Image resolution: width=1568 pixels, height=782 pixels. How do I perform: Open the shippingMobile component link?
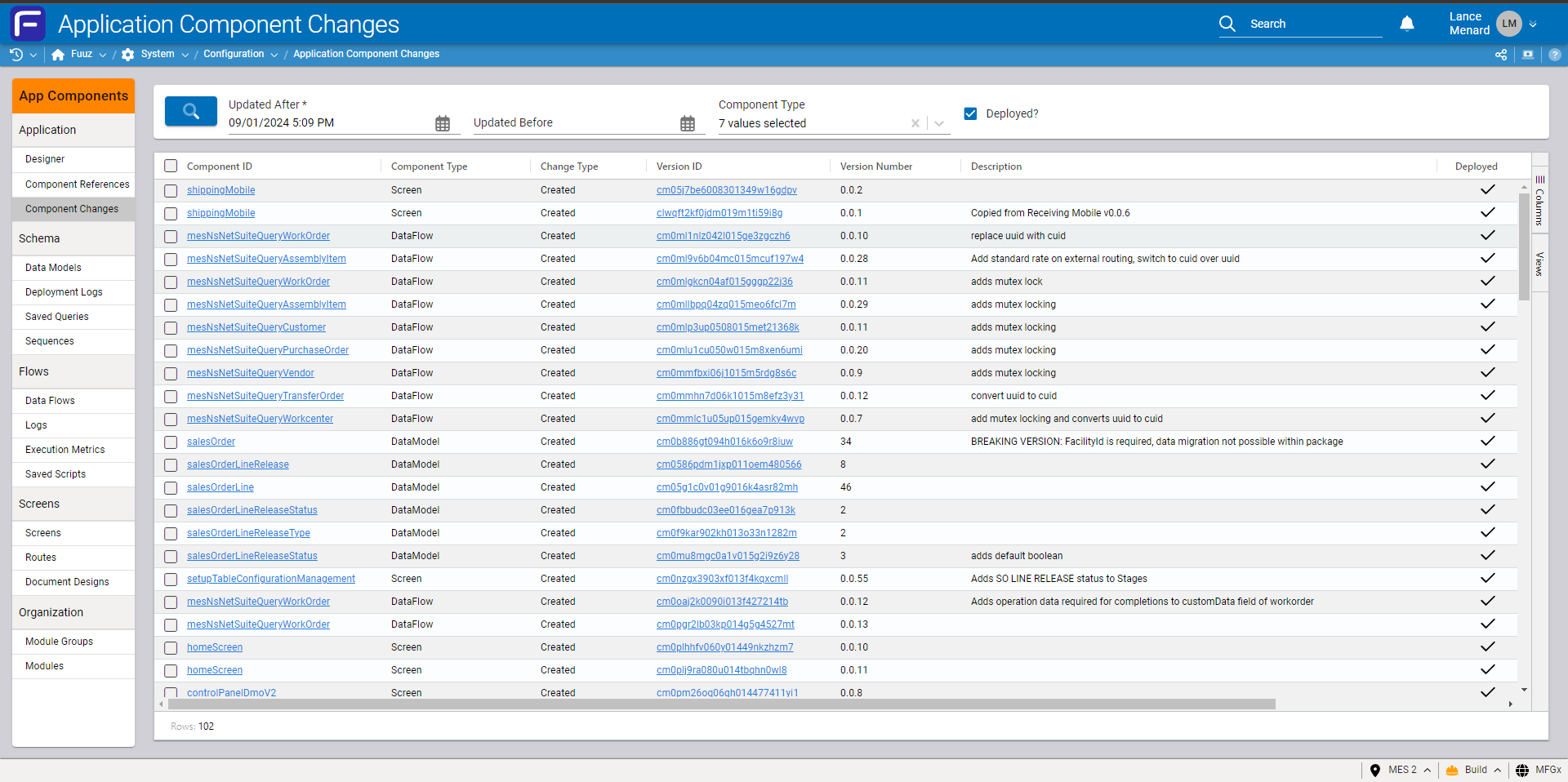click(220, 190)
